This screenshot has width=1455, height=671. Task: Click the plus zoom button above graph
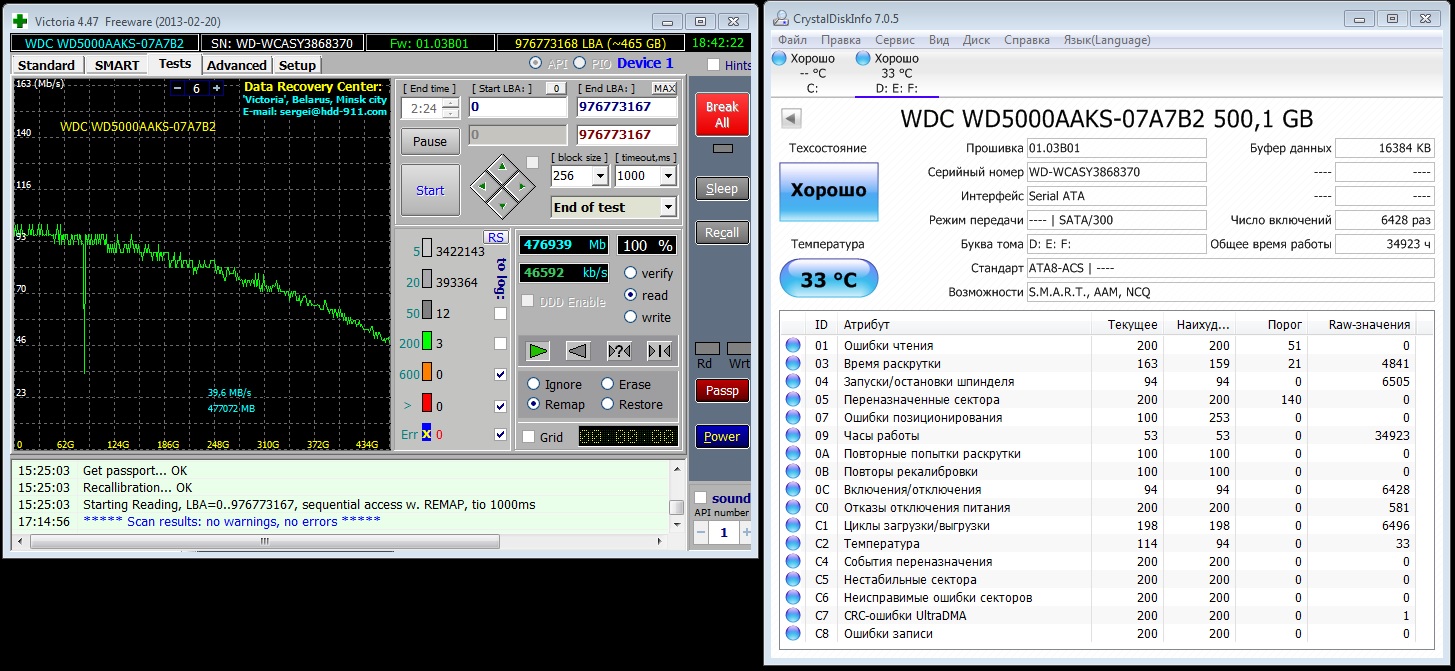pos(215,88)
